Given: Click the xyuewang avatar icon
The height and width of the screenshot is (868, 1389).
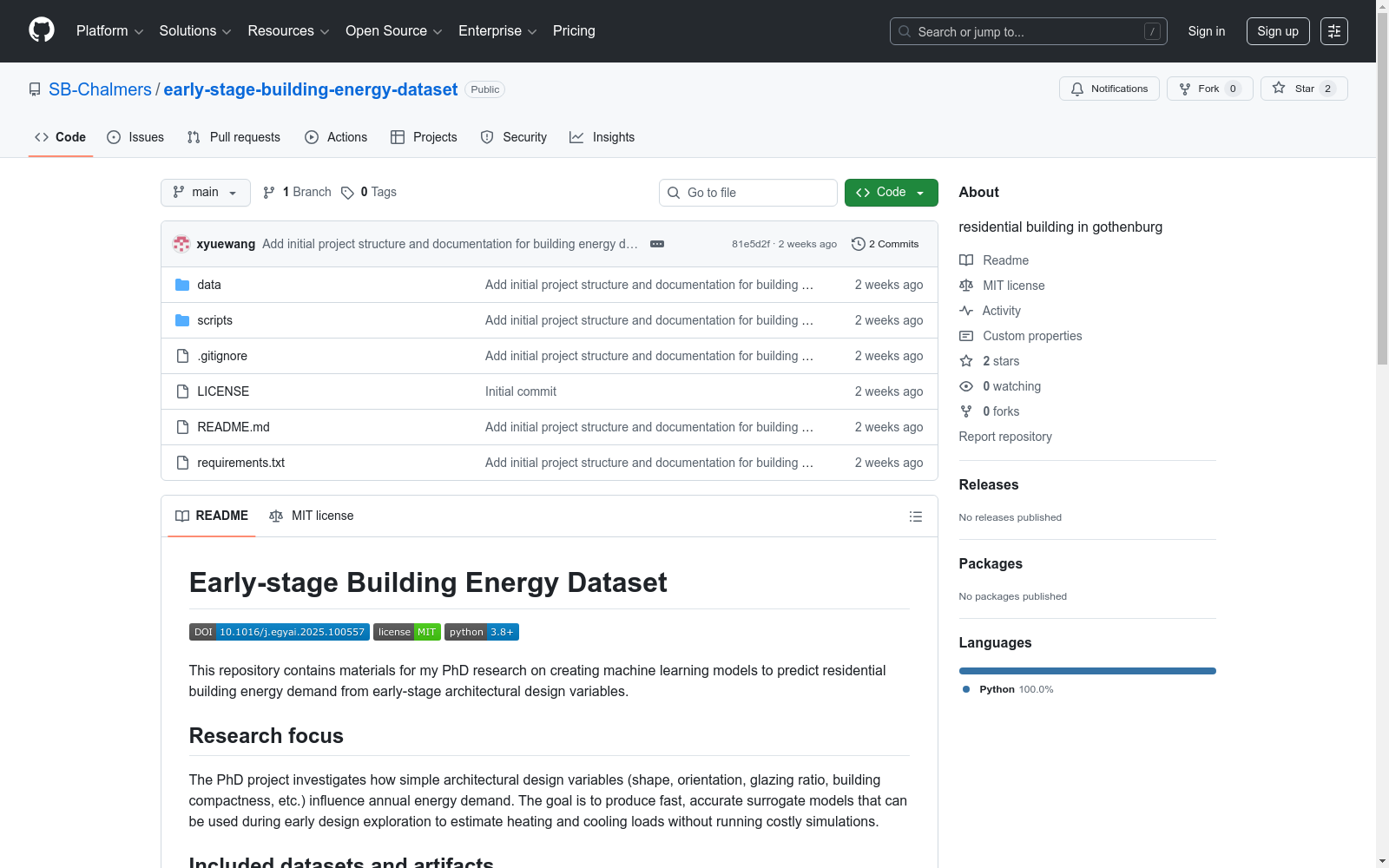Looking at the screenshot, I should point(181,244).
